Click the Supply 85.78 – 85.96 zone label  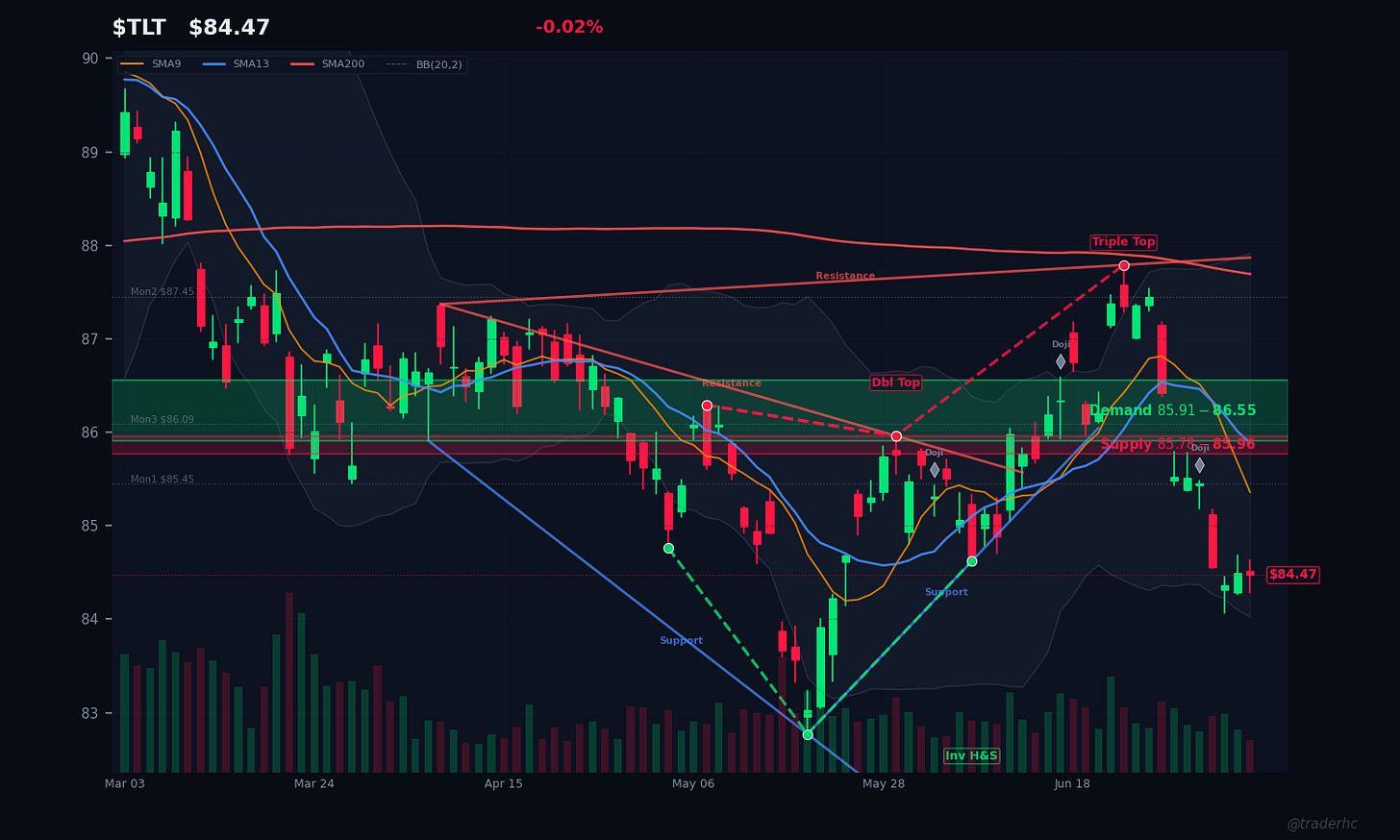coord(1178,444)
